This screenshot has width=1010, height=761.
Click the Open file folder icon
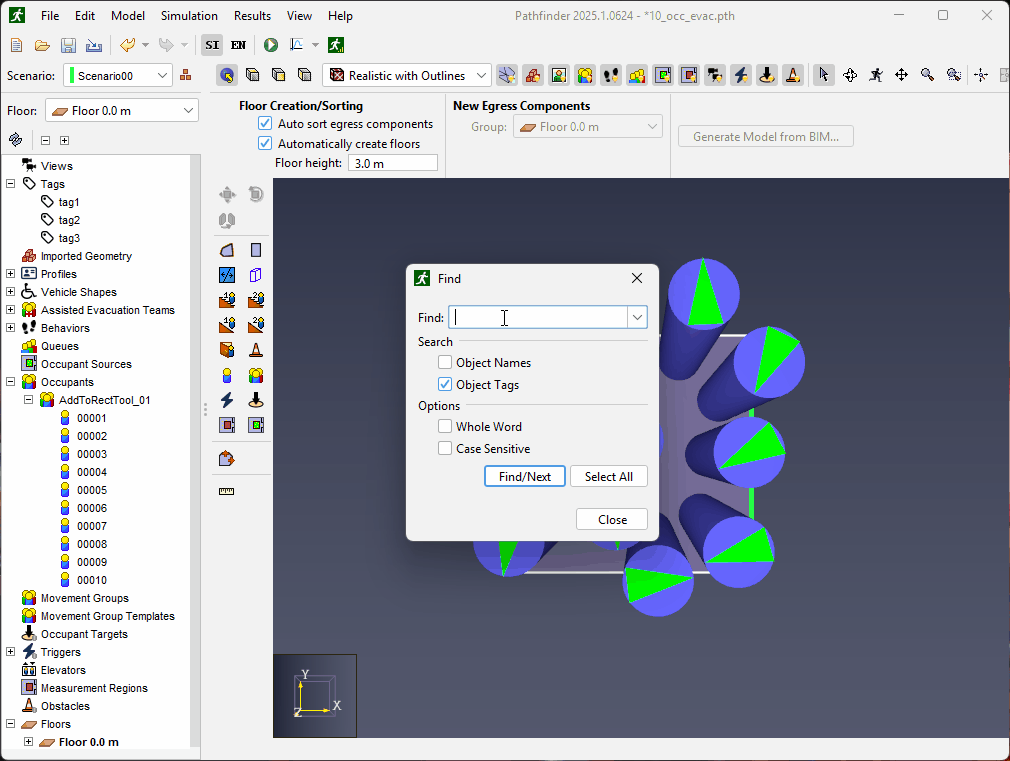click(x=43, y=45)
